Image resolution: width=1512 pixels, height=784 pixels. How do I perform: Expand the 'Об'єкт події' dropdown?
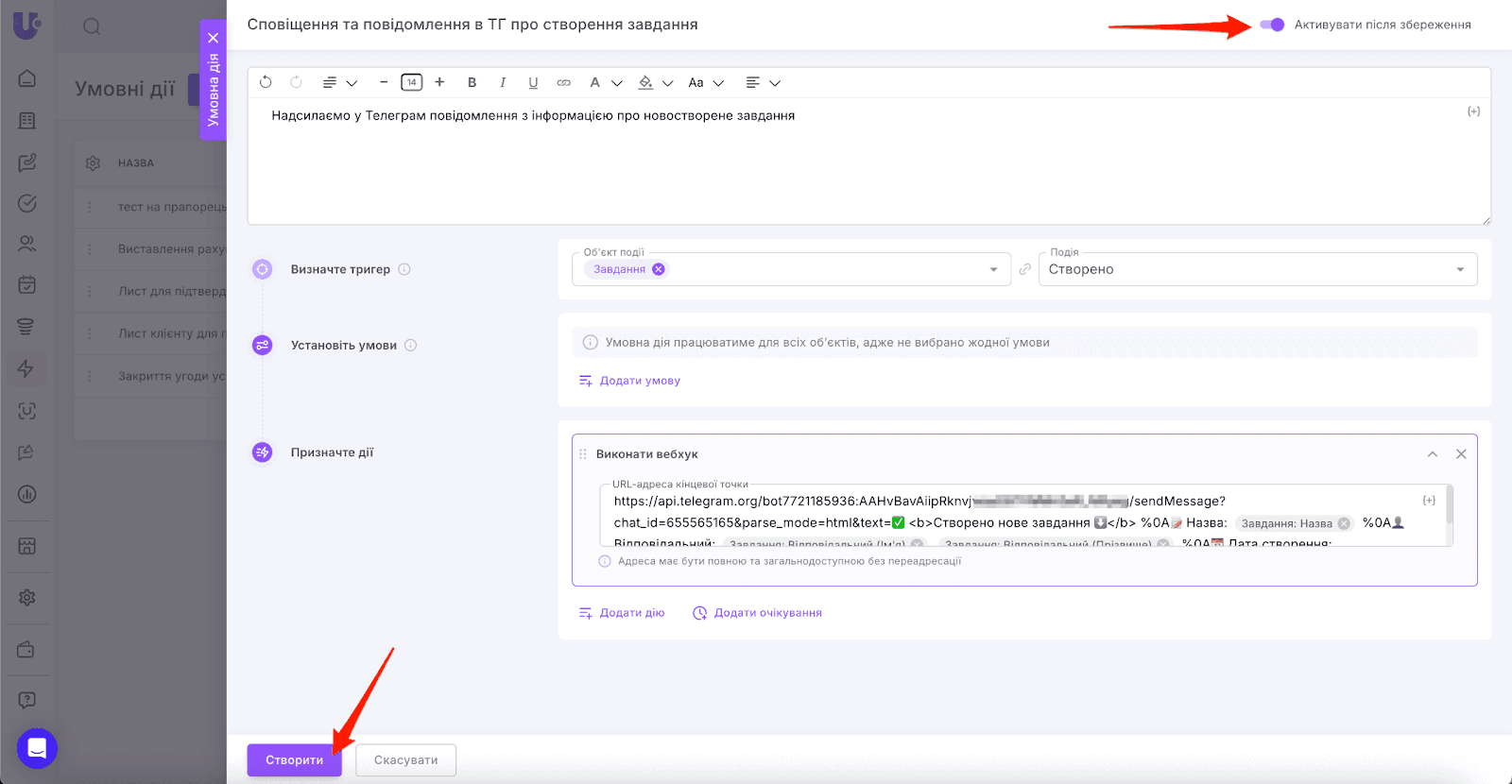click(993, 269)
